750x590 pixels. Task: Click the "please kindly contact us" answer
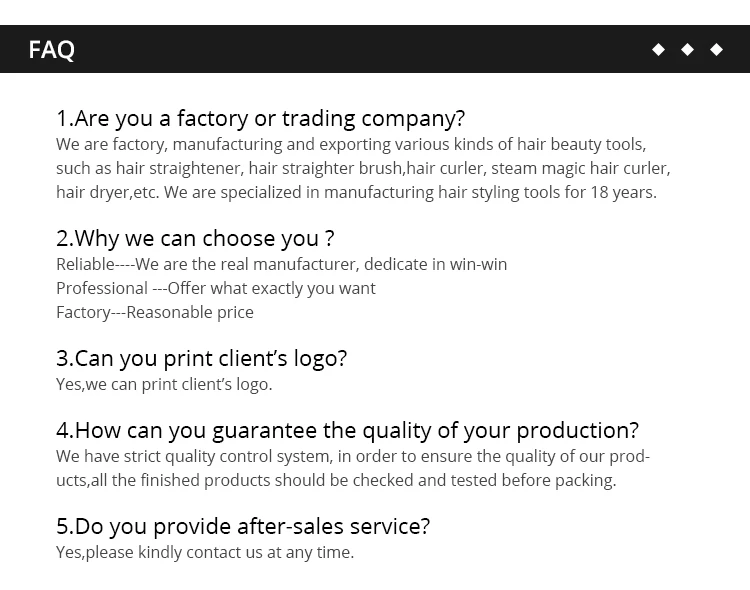205,552
